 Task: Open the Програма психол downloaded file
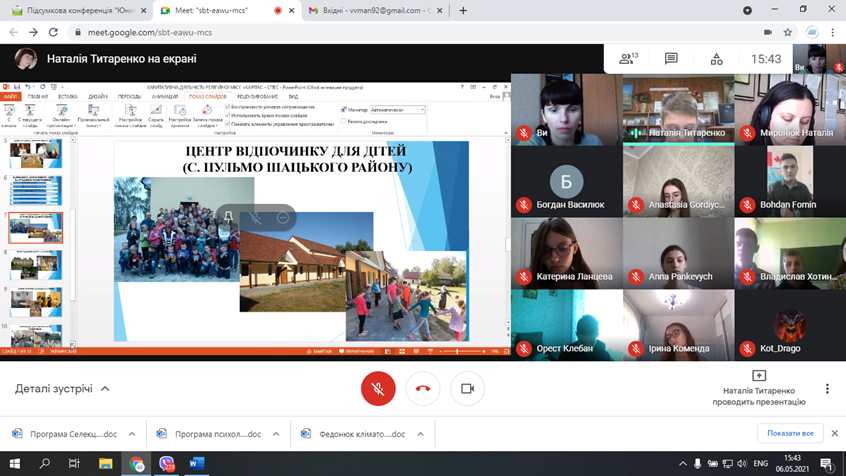coord(210,434)
